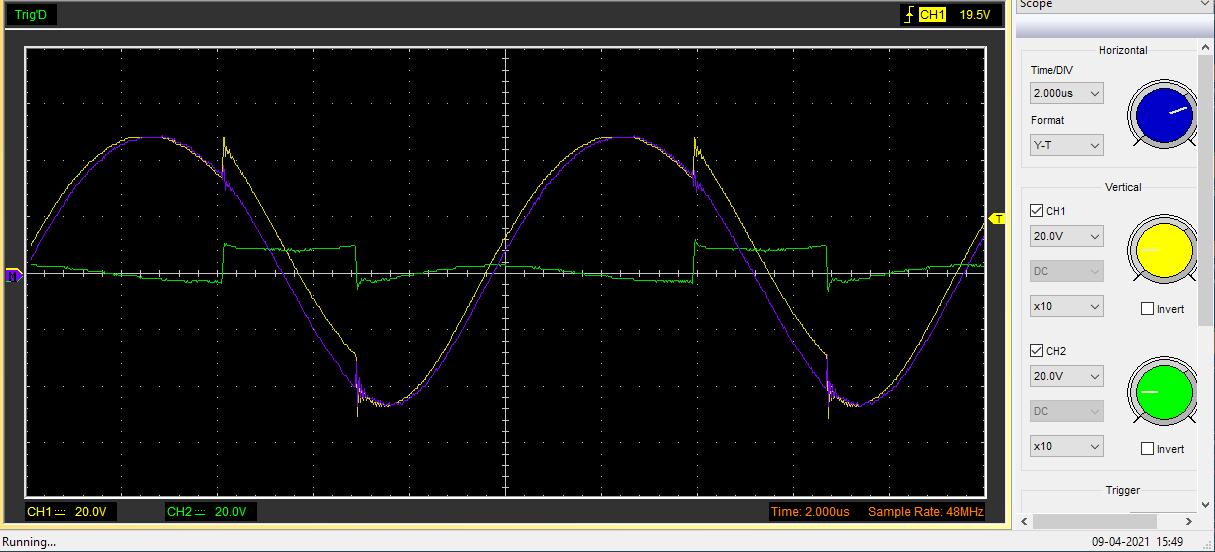Image resolution: width=1215 pixels, height=552 pixels.
Task: Enable Invert for CH2
Action: click(x=1147, y=449)
